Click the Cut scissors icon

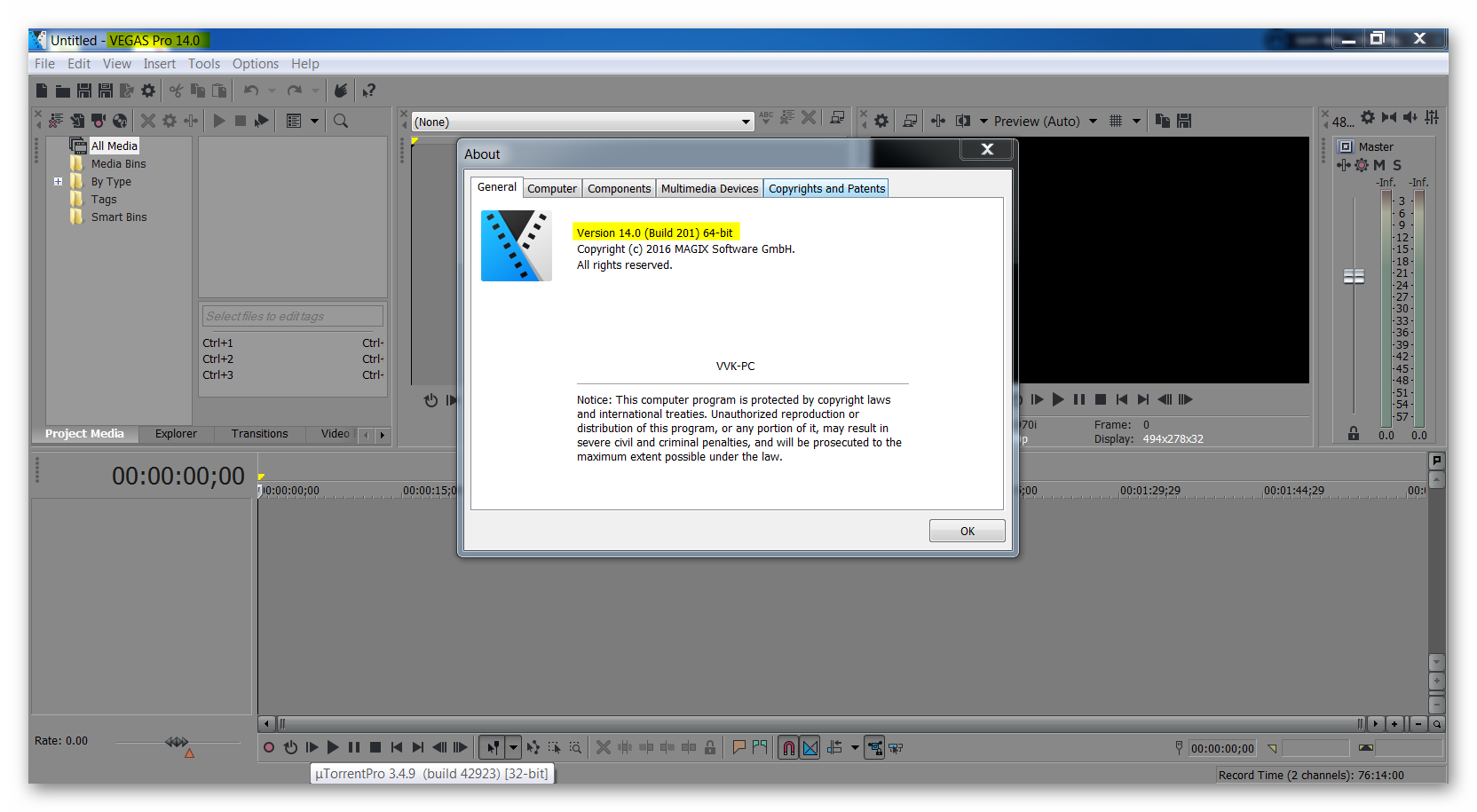pos(176,91)
